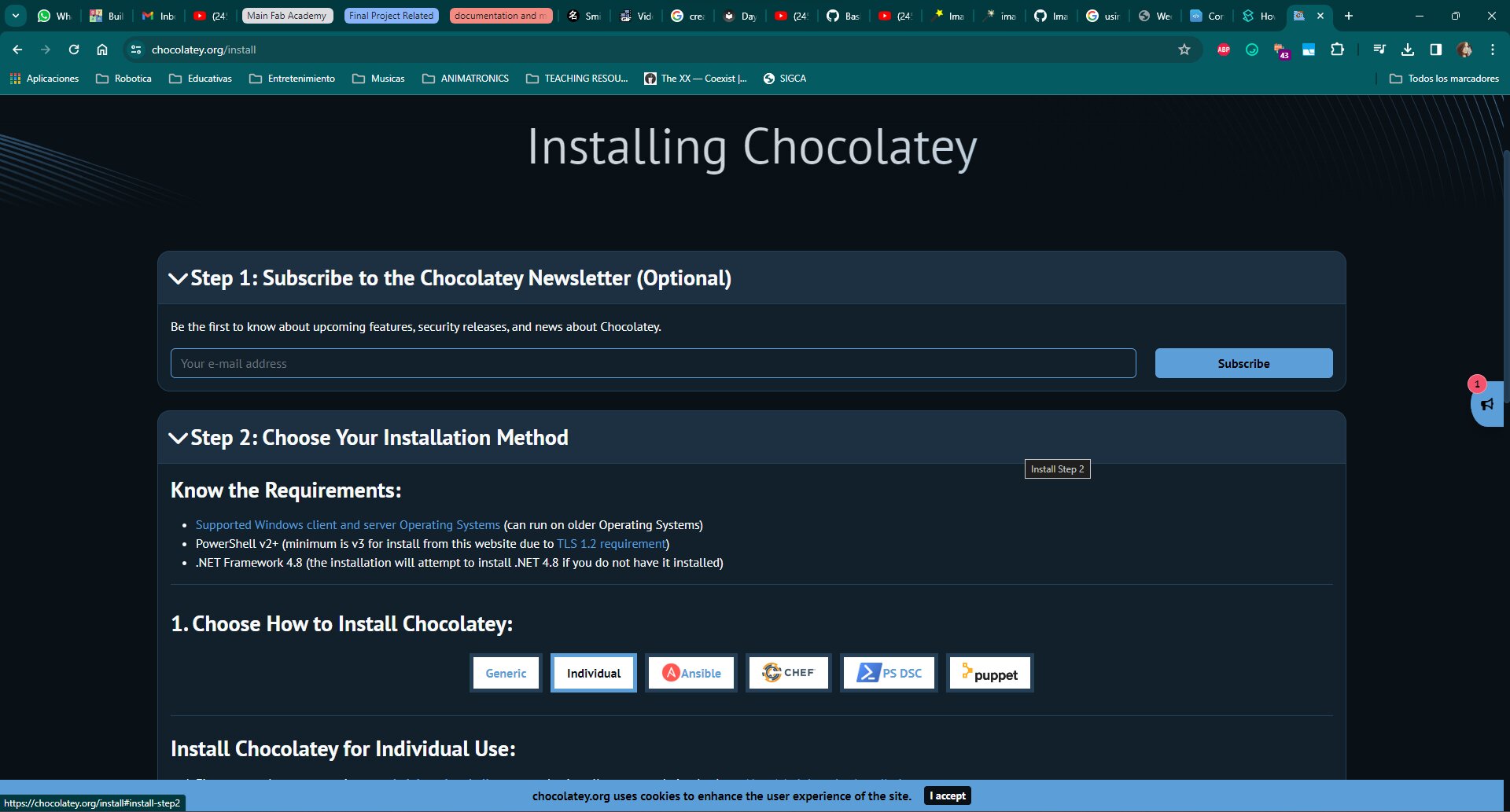Open the Educativas bookmarks folder
The image size is (1510, 812).
point(201,79)
